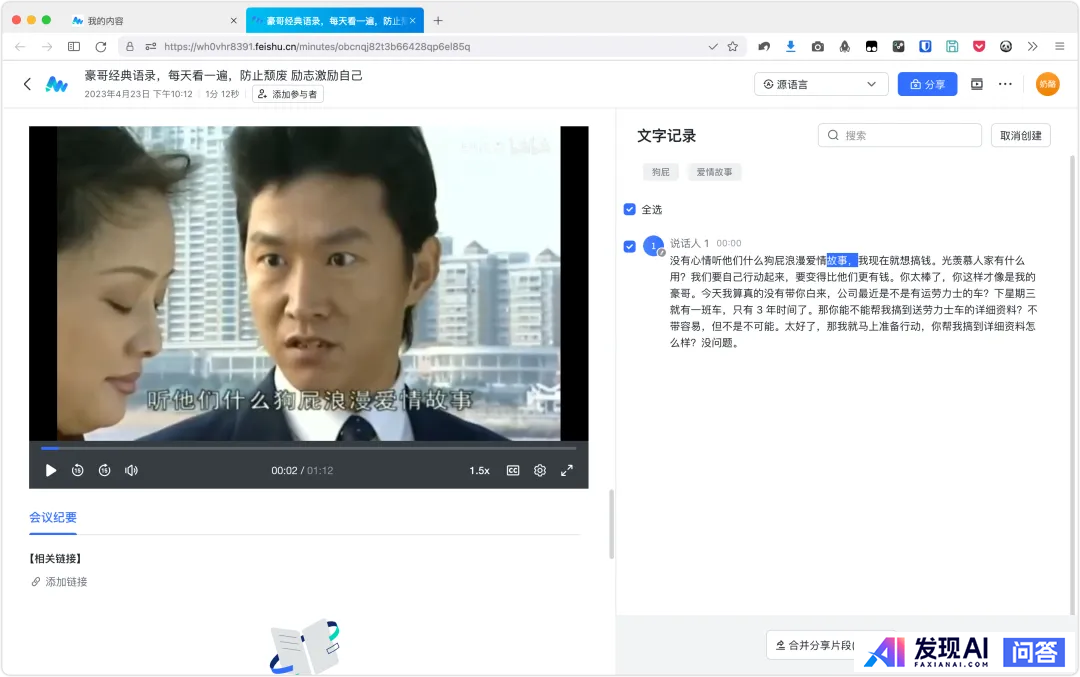Go forward in browser history
Viewport: 1080px width, 677px height.
(47, 47)
